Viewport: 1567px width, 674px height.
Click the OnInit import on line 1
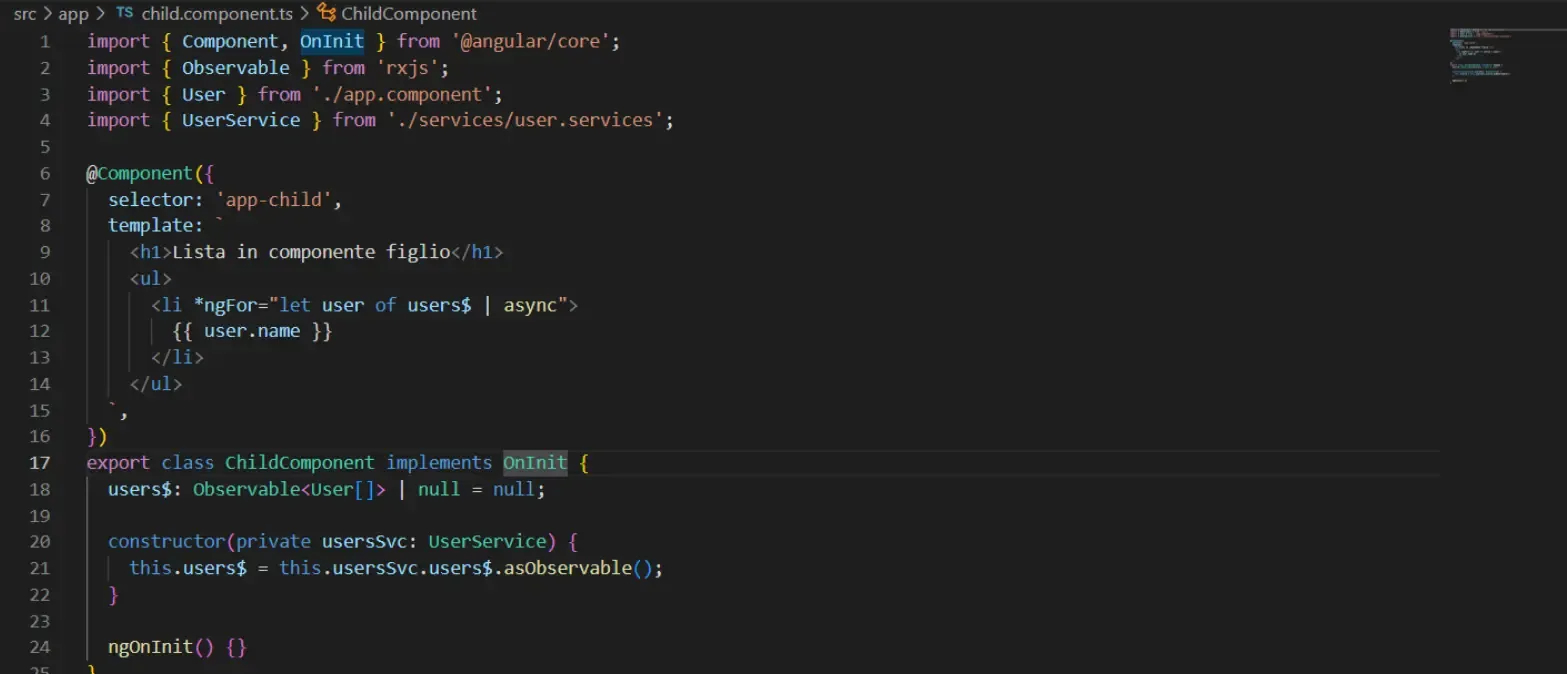coord(331,40)
